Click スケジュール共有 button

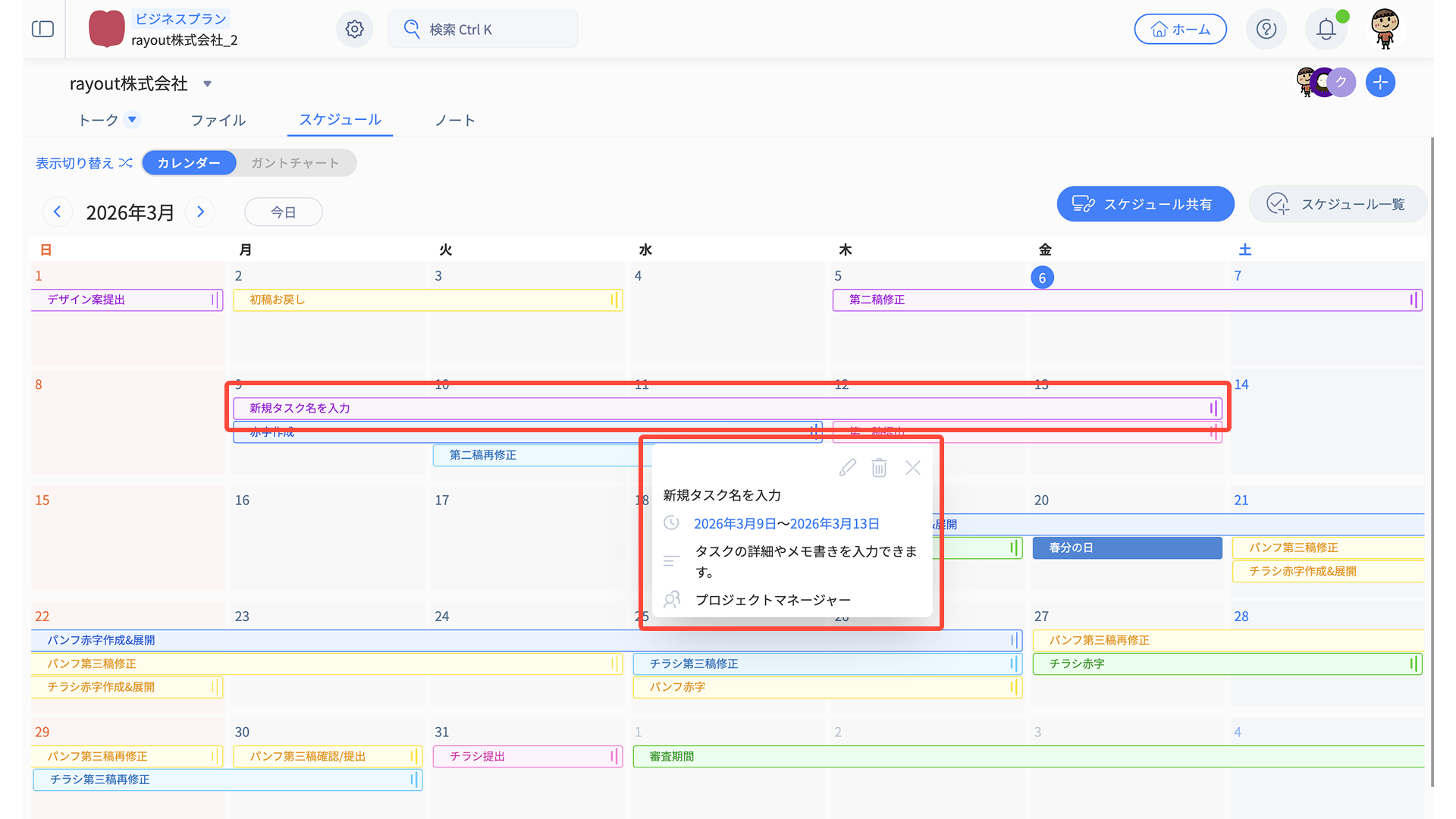pos(1145,204)
